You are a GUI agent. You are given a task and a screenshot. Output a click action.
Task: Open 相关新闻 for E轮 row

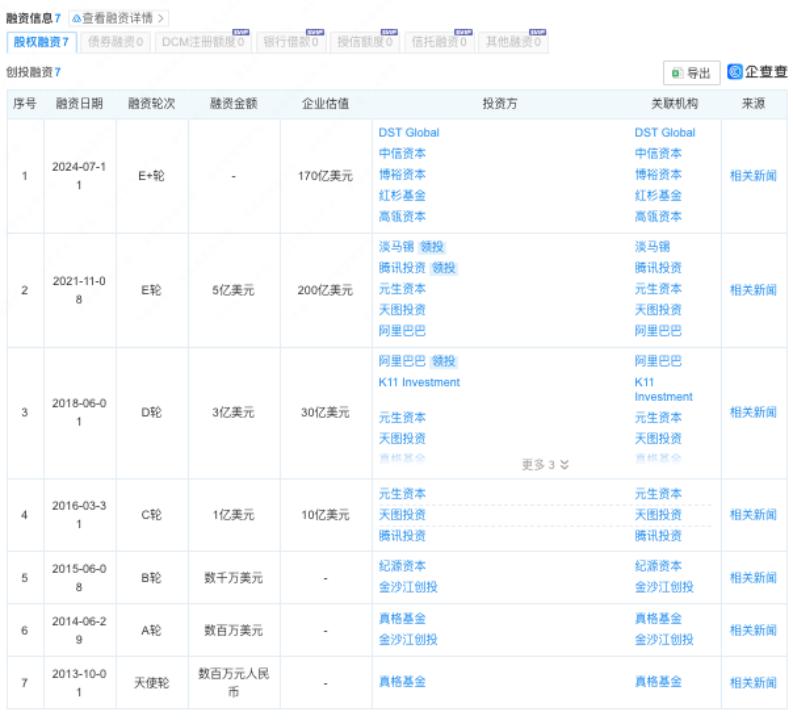[753, 290]
